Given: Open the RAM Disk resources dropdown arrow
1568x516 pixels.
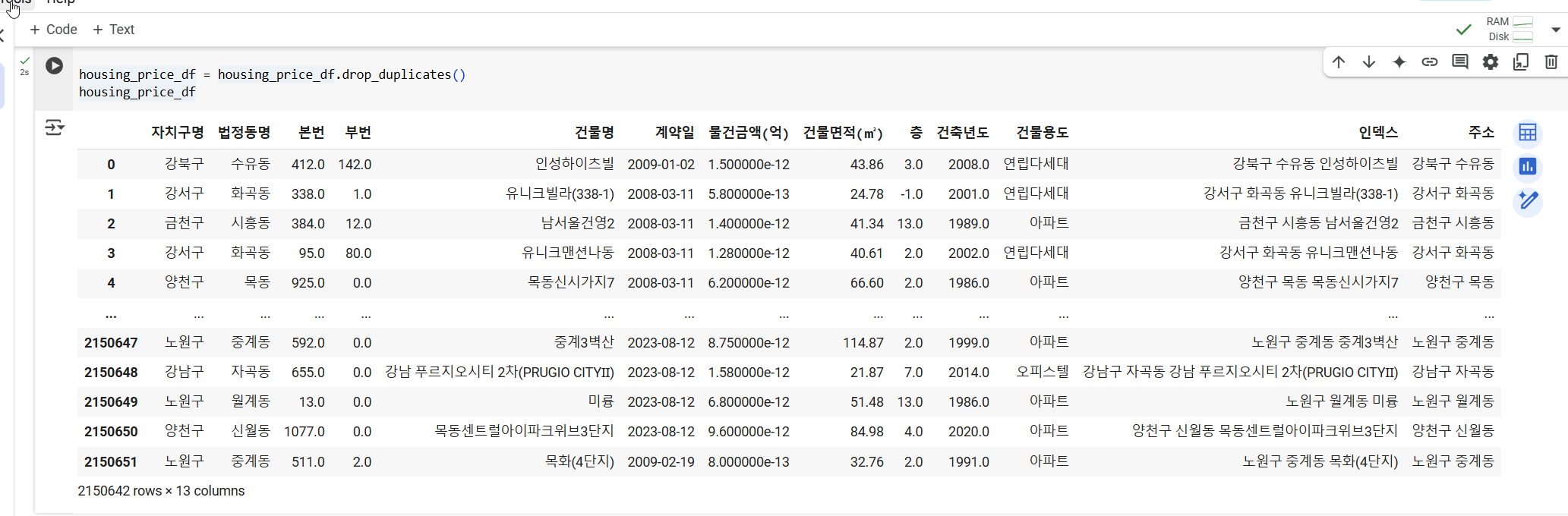Looking at the screenshot, I should [x=1556, y=30].
